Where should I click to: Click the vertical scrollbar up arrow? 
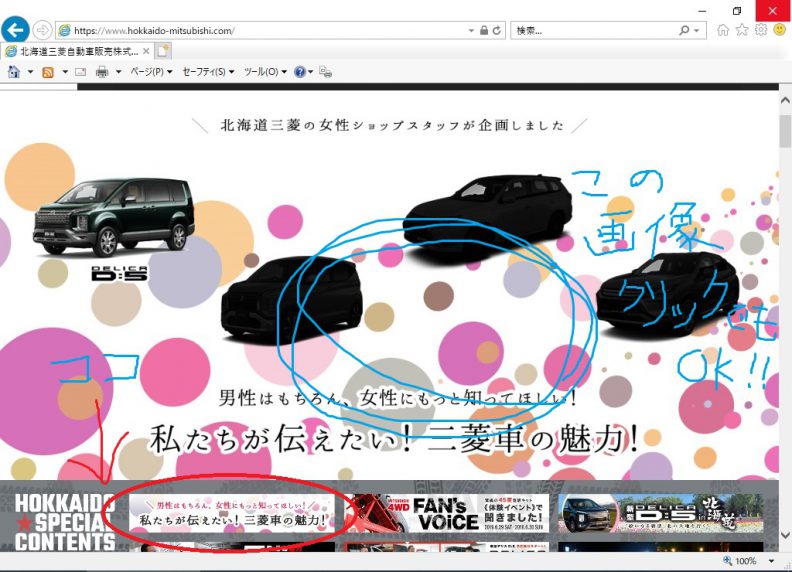(785, 100)
